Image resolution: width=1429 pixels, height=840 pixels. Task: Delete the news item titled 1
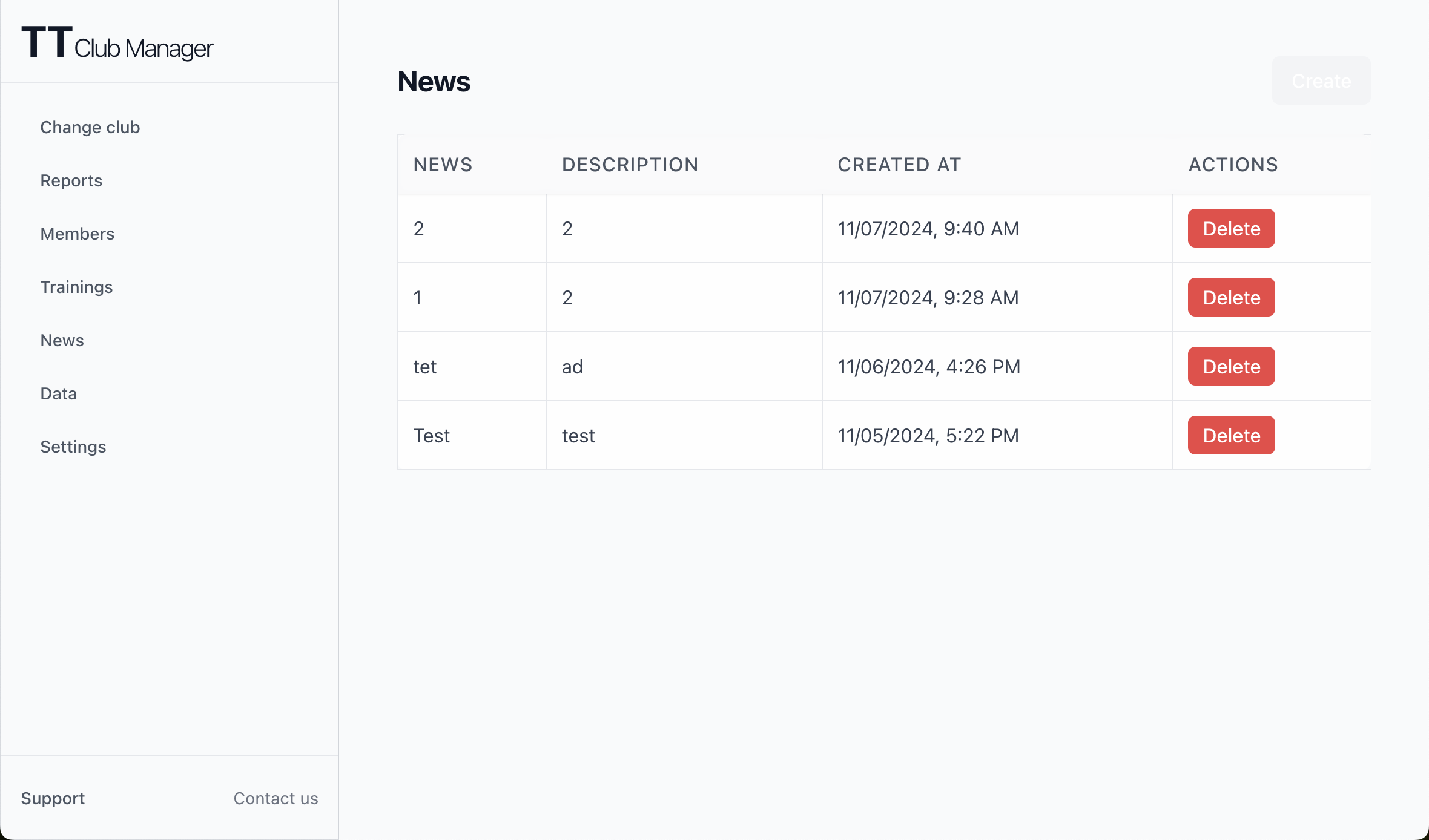[1231, 298]
